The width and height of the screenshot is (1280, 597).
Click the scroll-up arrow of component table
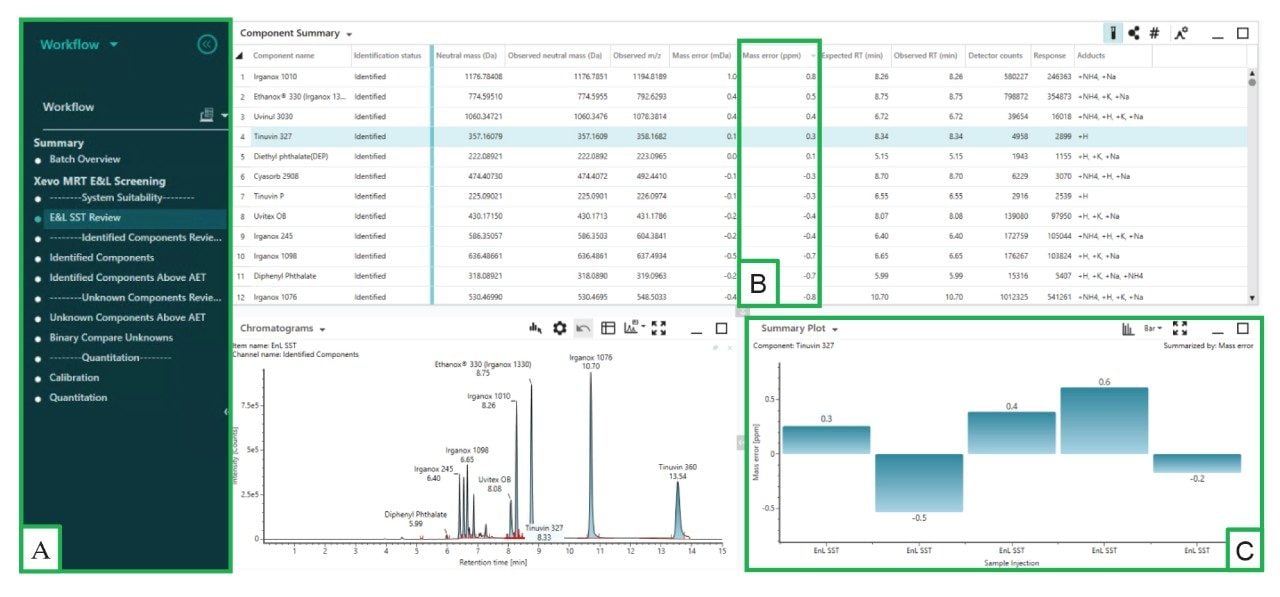tap(1253, 73)
